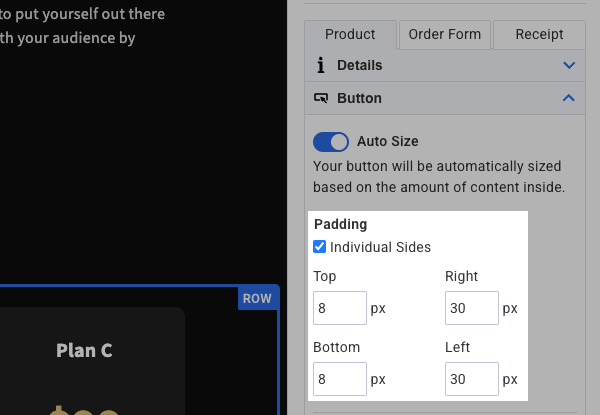Focus the Left padding input field
Image resolution: width=600 pixels, height=415 pixels.
[x=472, y=379]
